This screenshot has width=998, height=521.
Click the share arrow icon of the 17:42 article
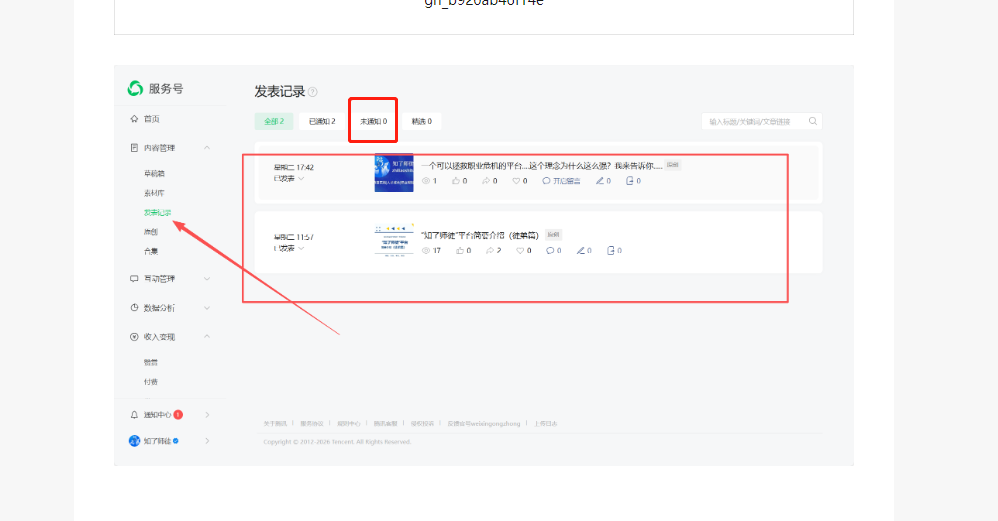click(486, 181)
